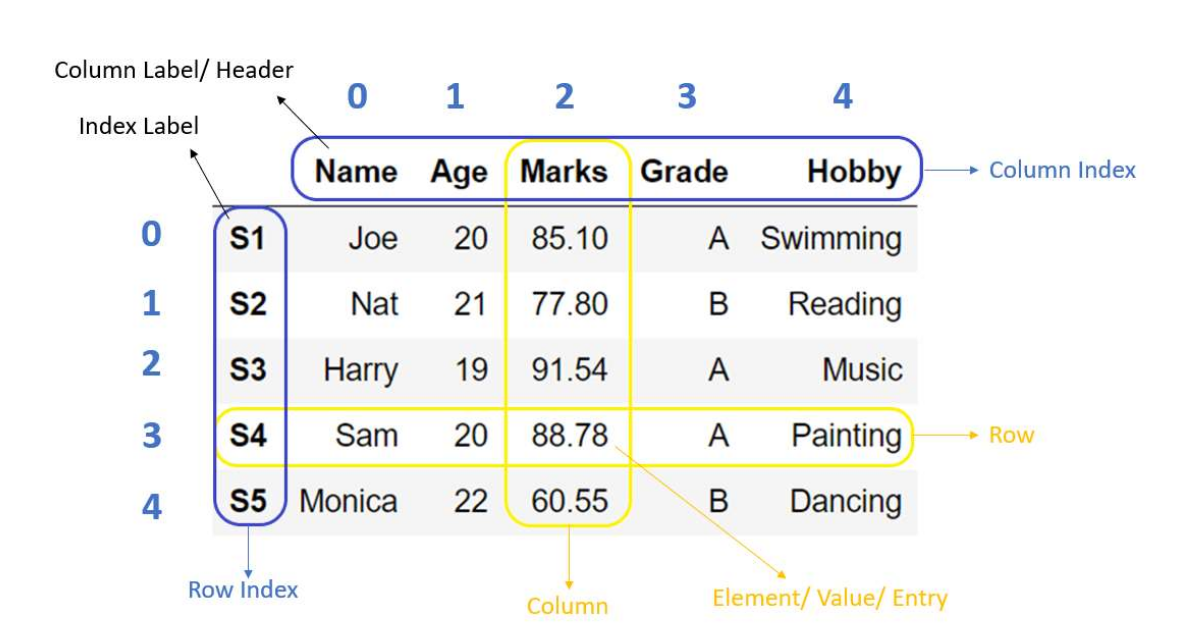1182x632 pixels.
Task: Click the "Index Label" annotation text
Action: 139,126
